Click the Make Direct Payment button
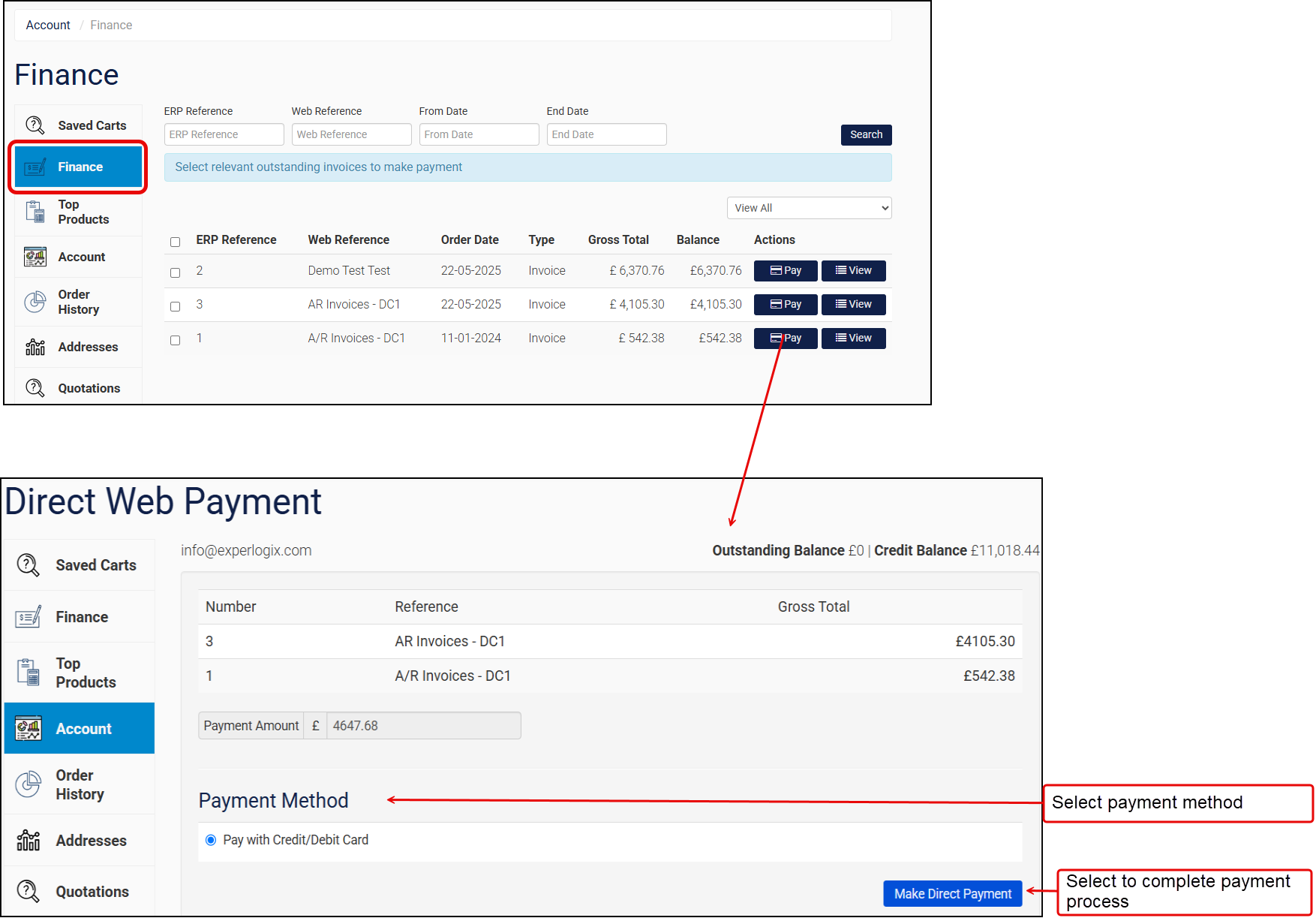Screen dimensions: 1316x918 [x=952, y=893]
